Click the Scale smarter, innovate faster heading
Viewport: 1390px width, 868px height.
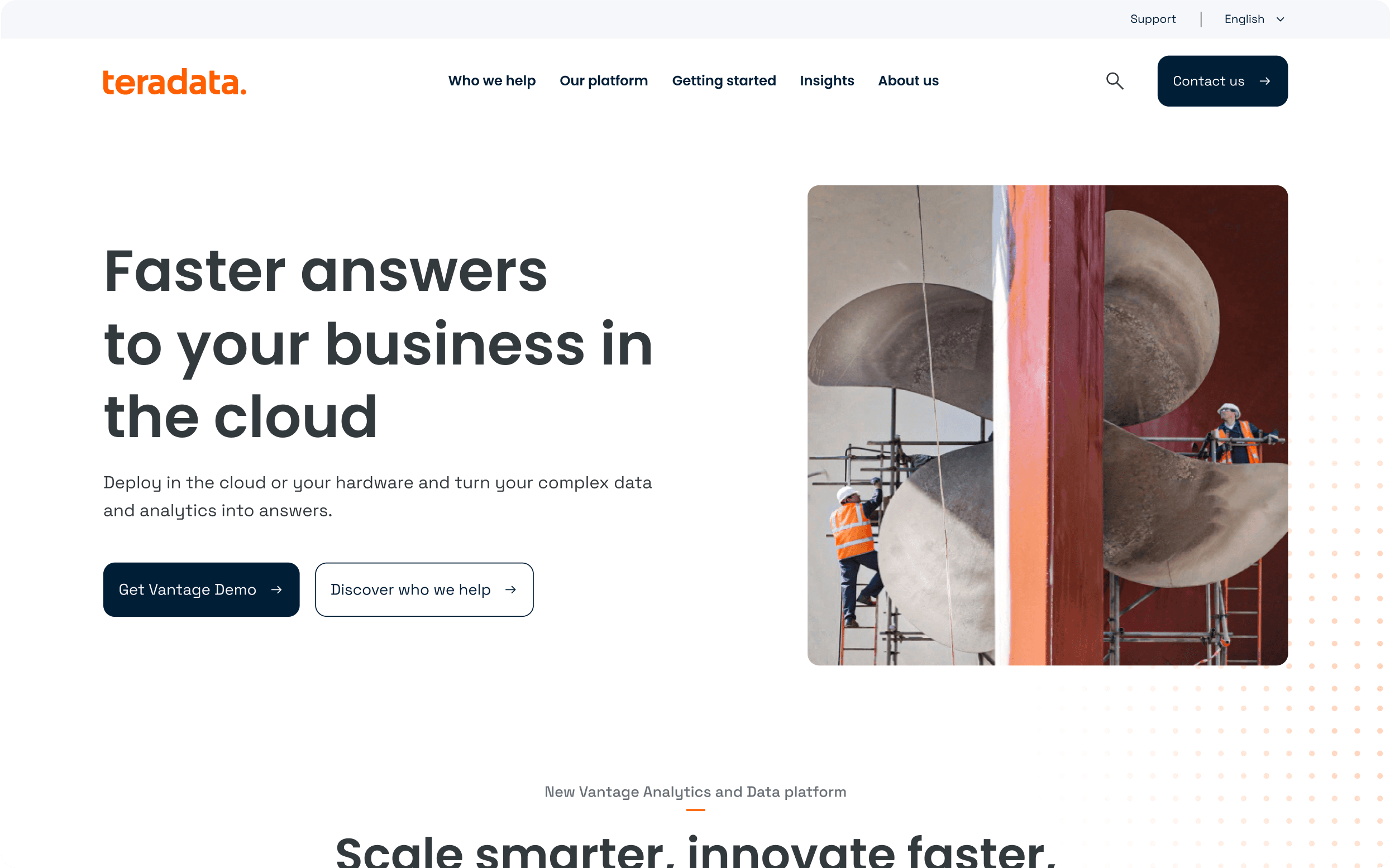(695, 851)
